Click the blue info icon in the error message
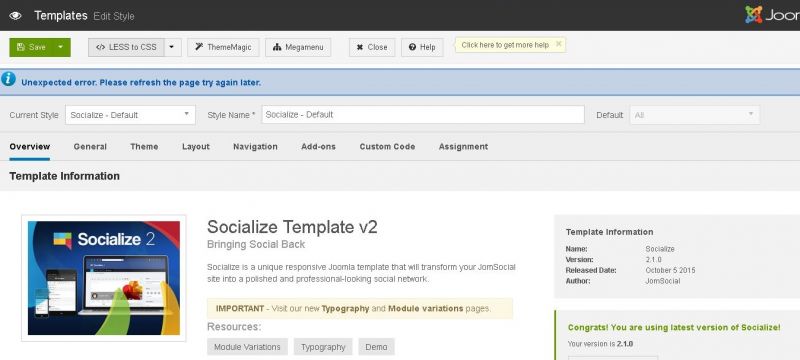 point(8,79)
